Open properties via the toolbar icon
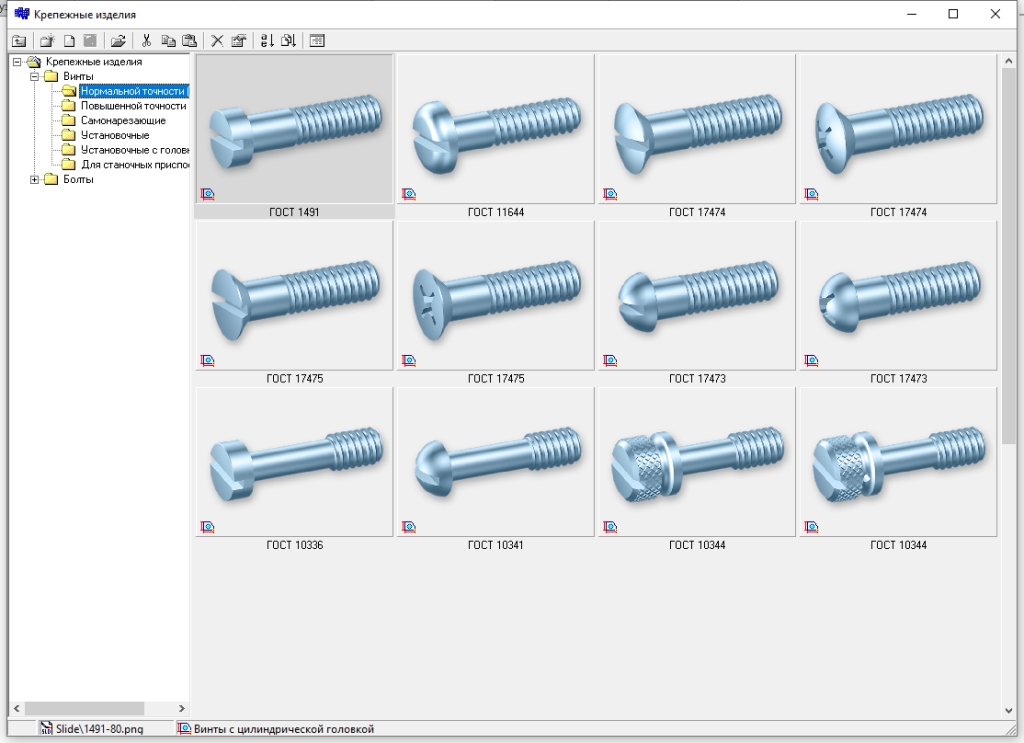Image resolution: width=1024 pixels, height=743 pixels. click(238, 41)
